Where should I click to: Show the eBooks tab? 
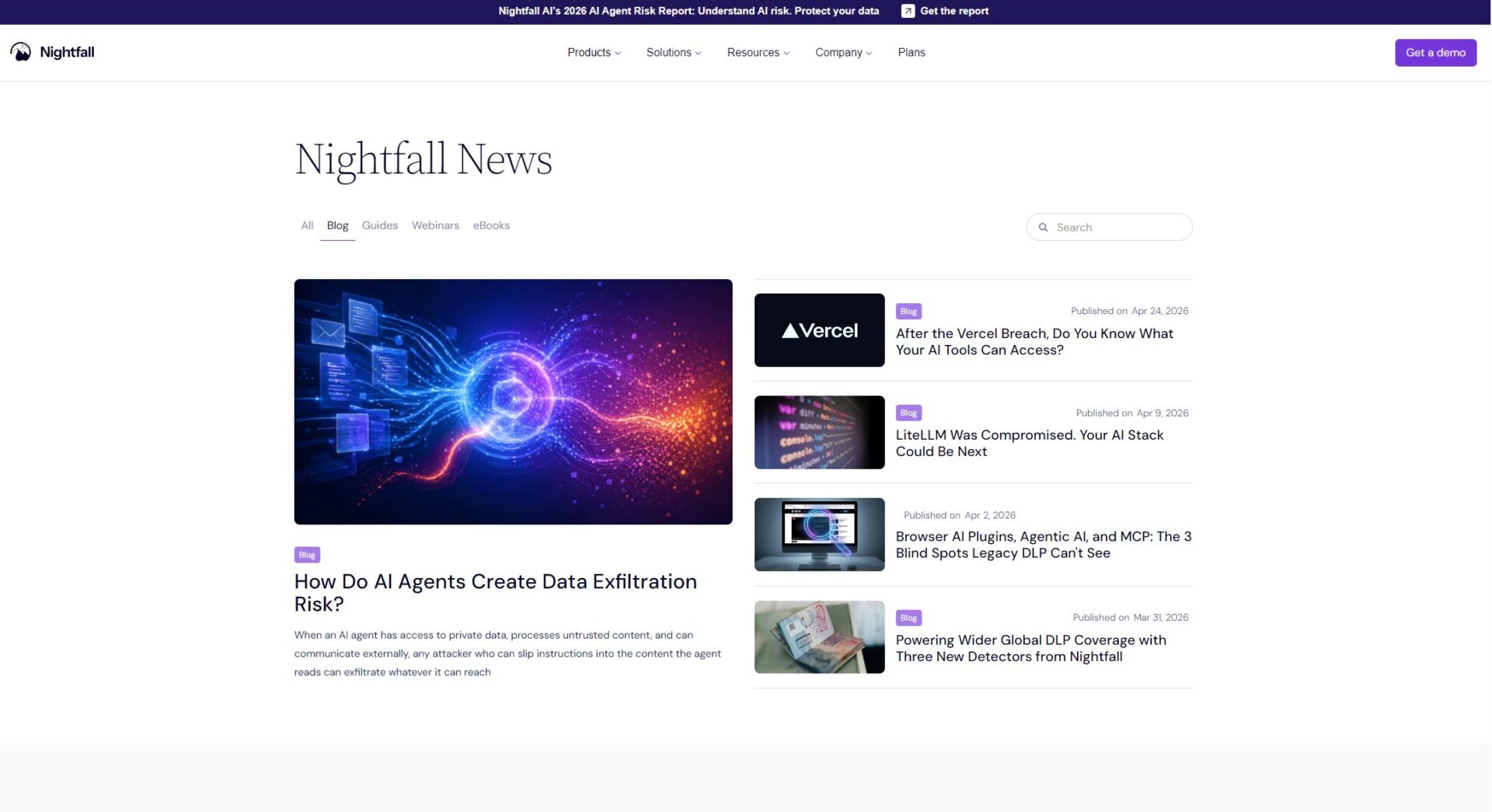pos(491,225)
